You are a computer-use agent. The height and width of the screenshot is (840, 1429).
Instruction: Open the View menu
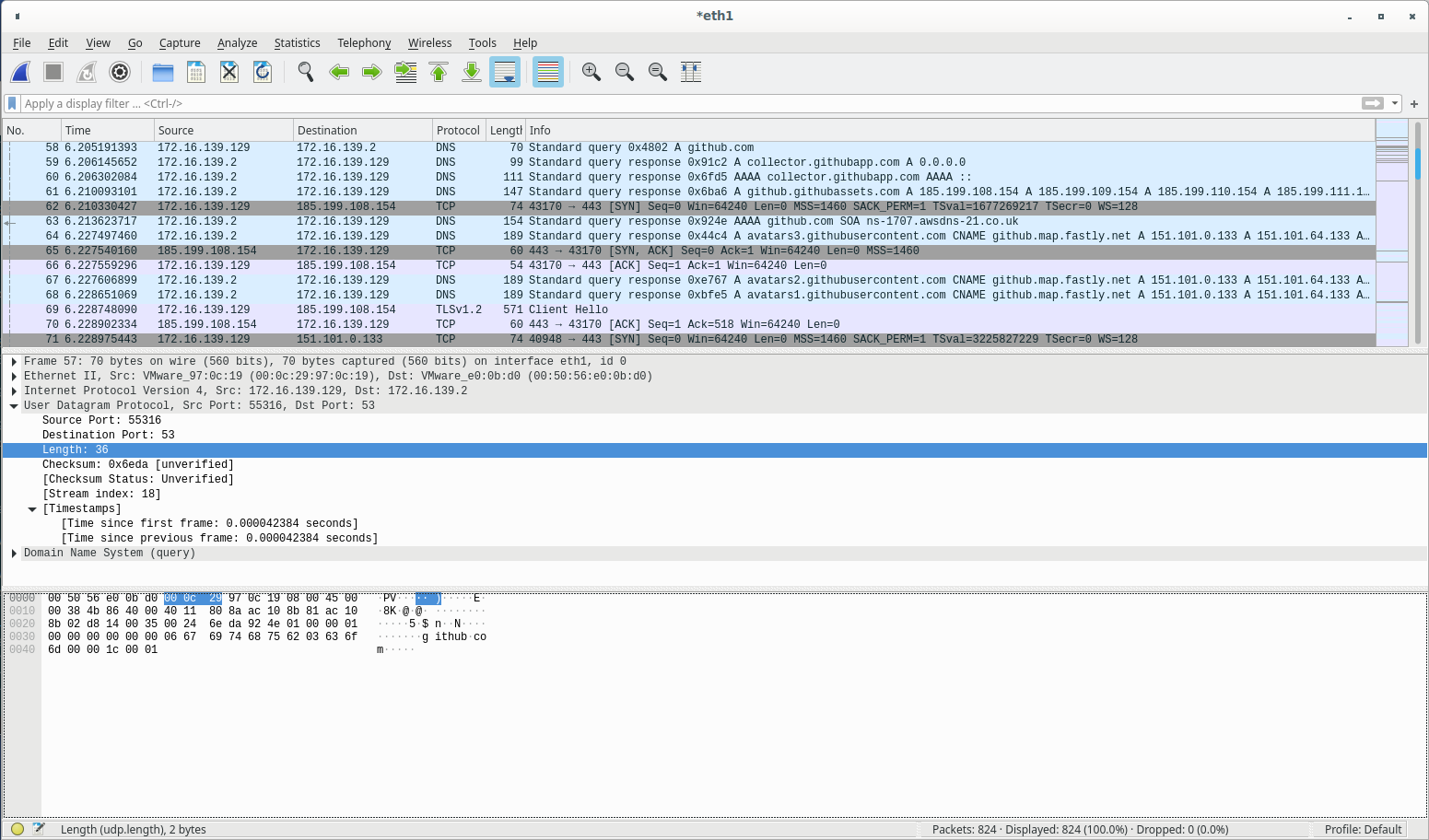coord(98,42)
